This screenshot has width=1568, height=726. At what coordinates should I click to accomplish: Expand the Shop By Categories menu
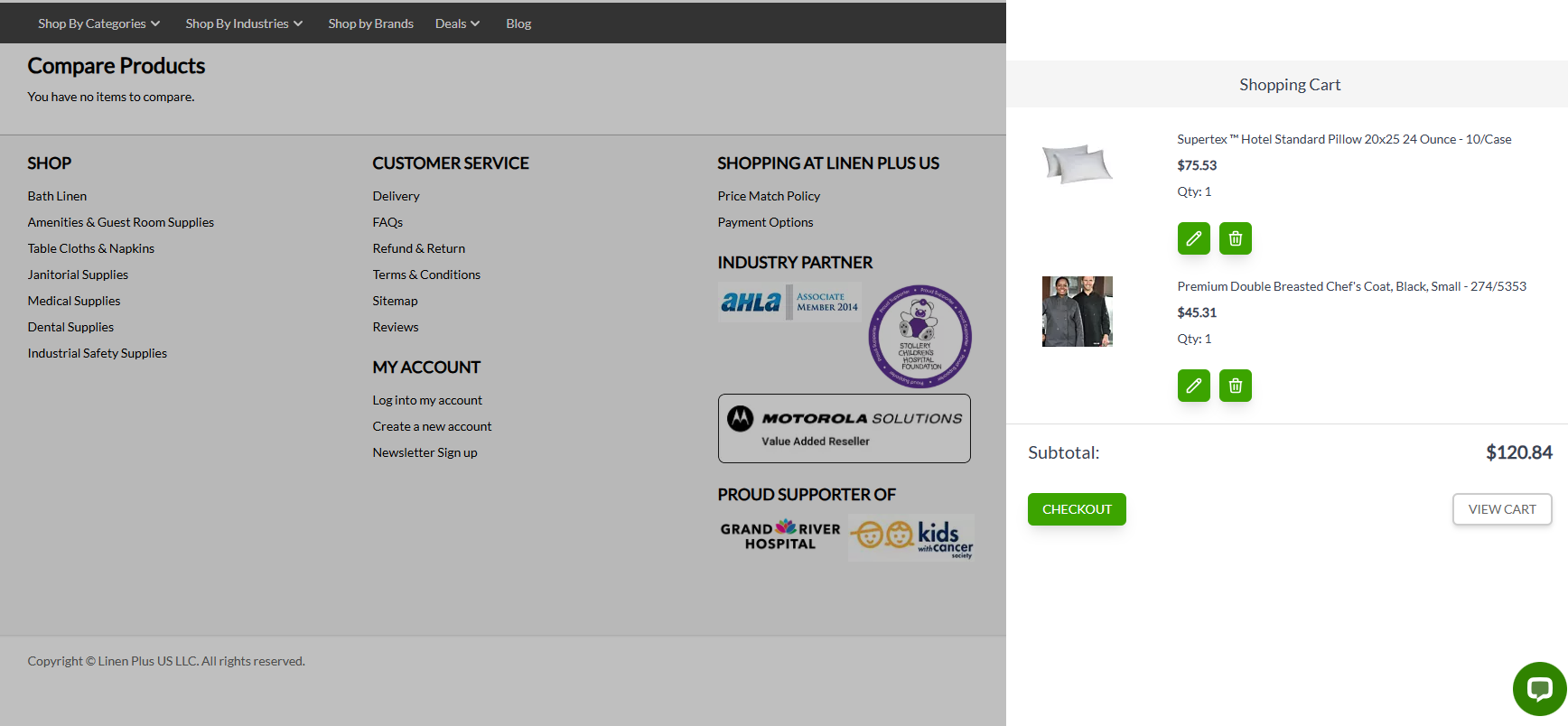98,23
